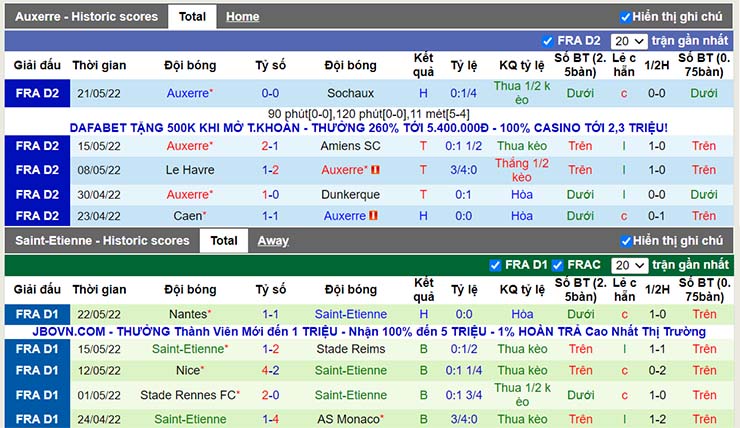Click 'Saint-Etienne - Historic scores' heading
Viewport: 740px width, 428px height.
[102, 241]
